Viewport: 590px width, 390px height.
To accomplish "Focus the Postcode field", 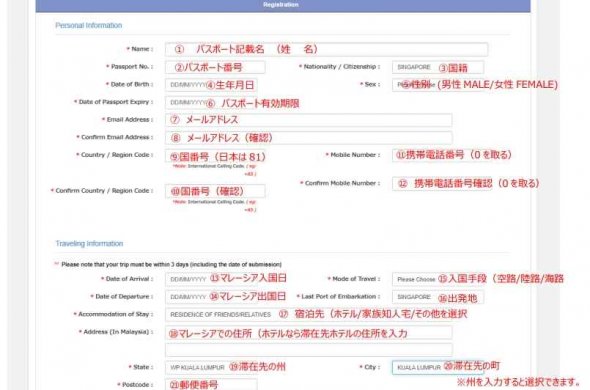I will point(211,384).
